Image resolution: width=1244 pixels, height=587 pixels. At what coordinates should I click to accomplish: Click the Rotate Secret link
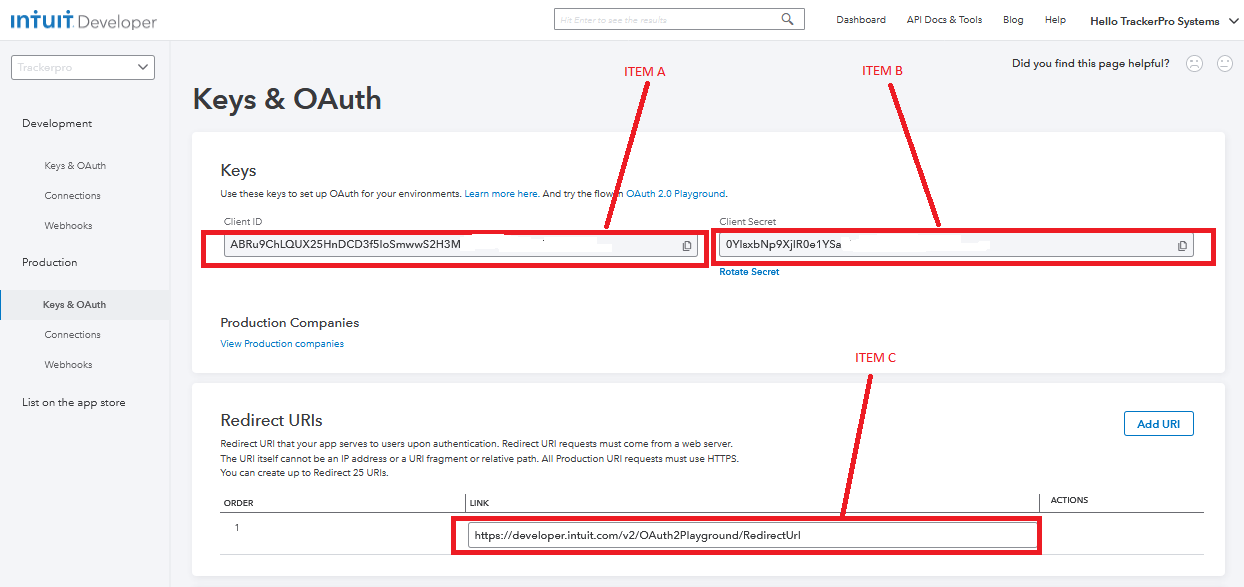[749, 272]
